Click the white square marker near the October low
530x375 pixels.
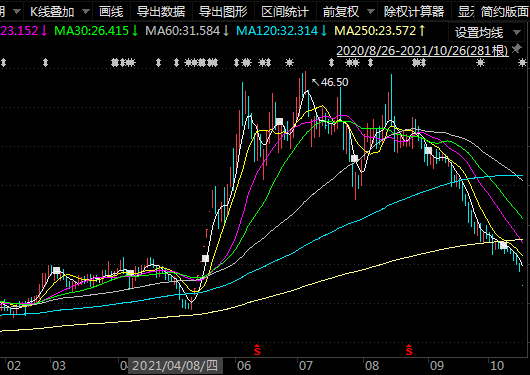point(504,245)
